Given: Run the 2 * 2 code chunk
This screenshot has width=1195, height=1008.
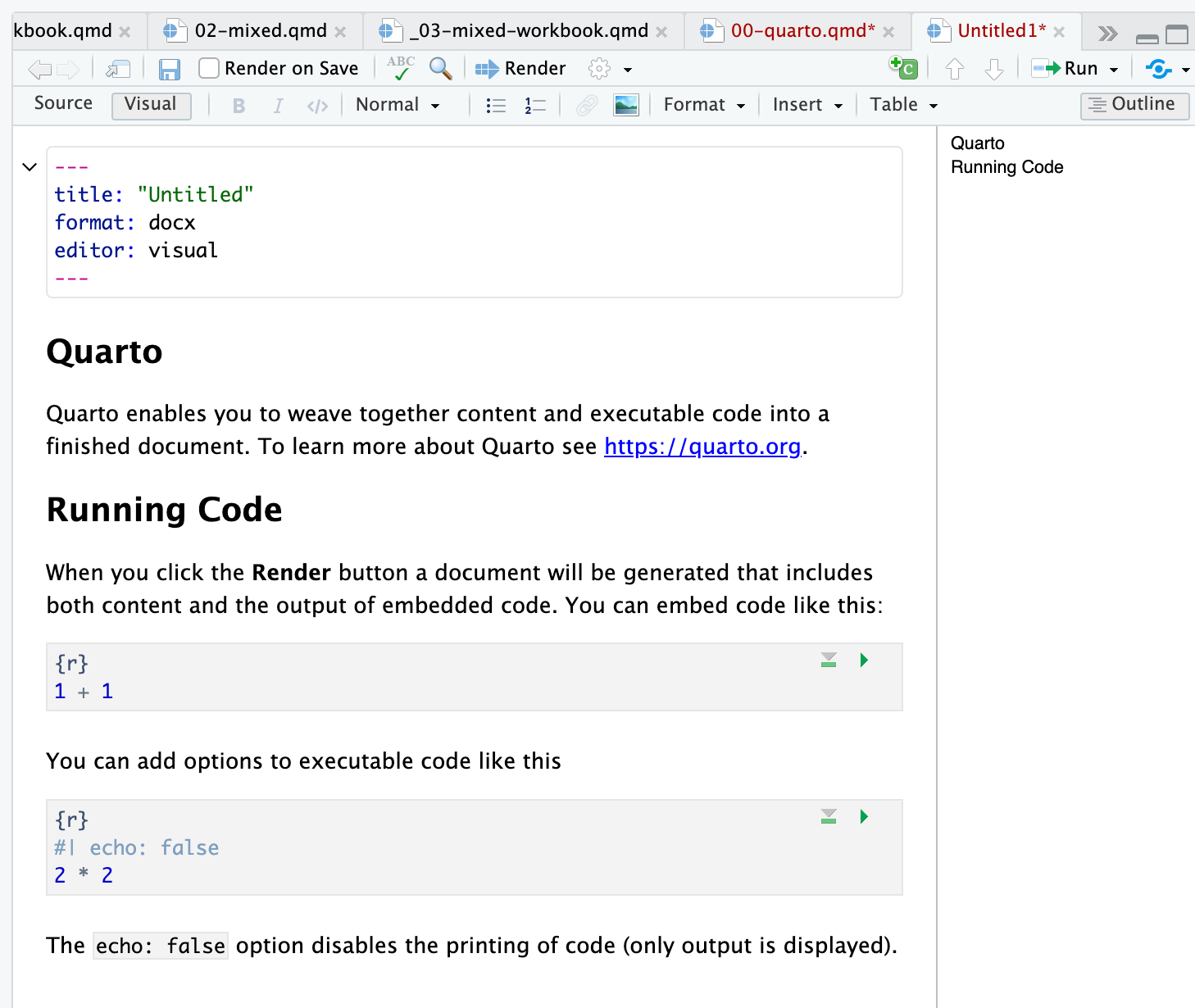Looking at the screenshot, I should click(x=864, y=817).
